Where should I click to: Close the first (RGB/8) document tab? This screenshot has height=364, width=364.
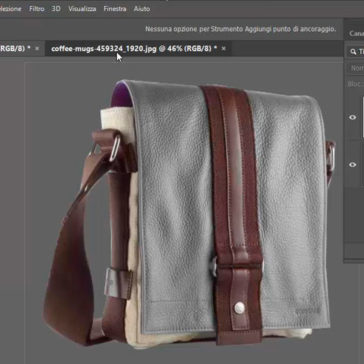(37, 49)
